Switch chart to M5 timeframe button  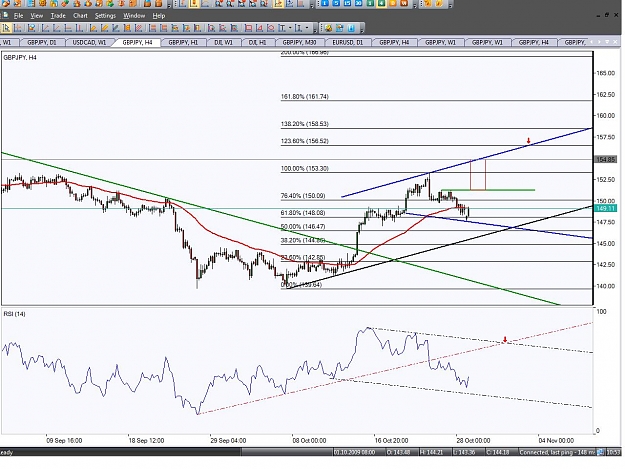(336, 3)
